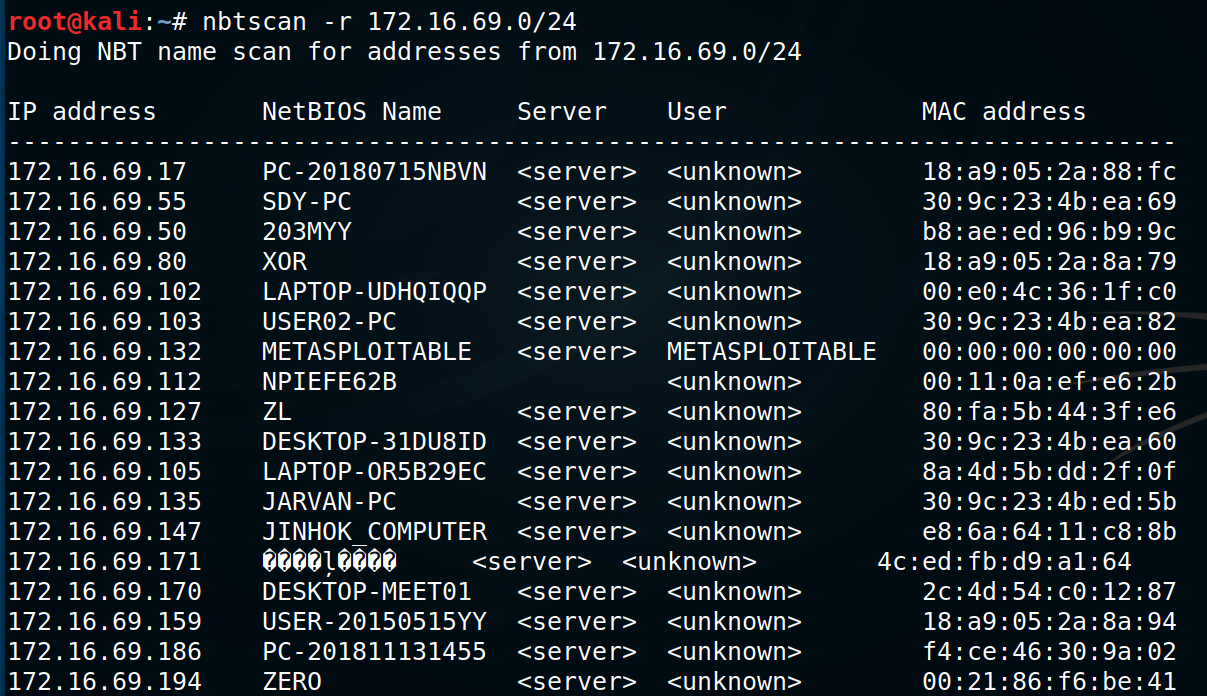Click the XOR NetBIOS name entry
The width and height of the screenshot is (1207, 696).
[284, 262]
